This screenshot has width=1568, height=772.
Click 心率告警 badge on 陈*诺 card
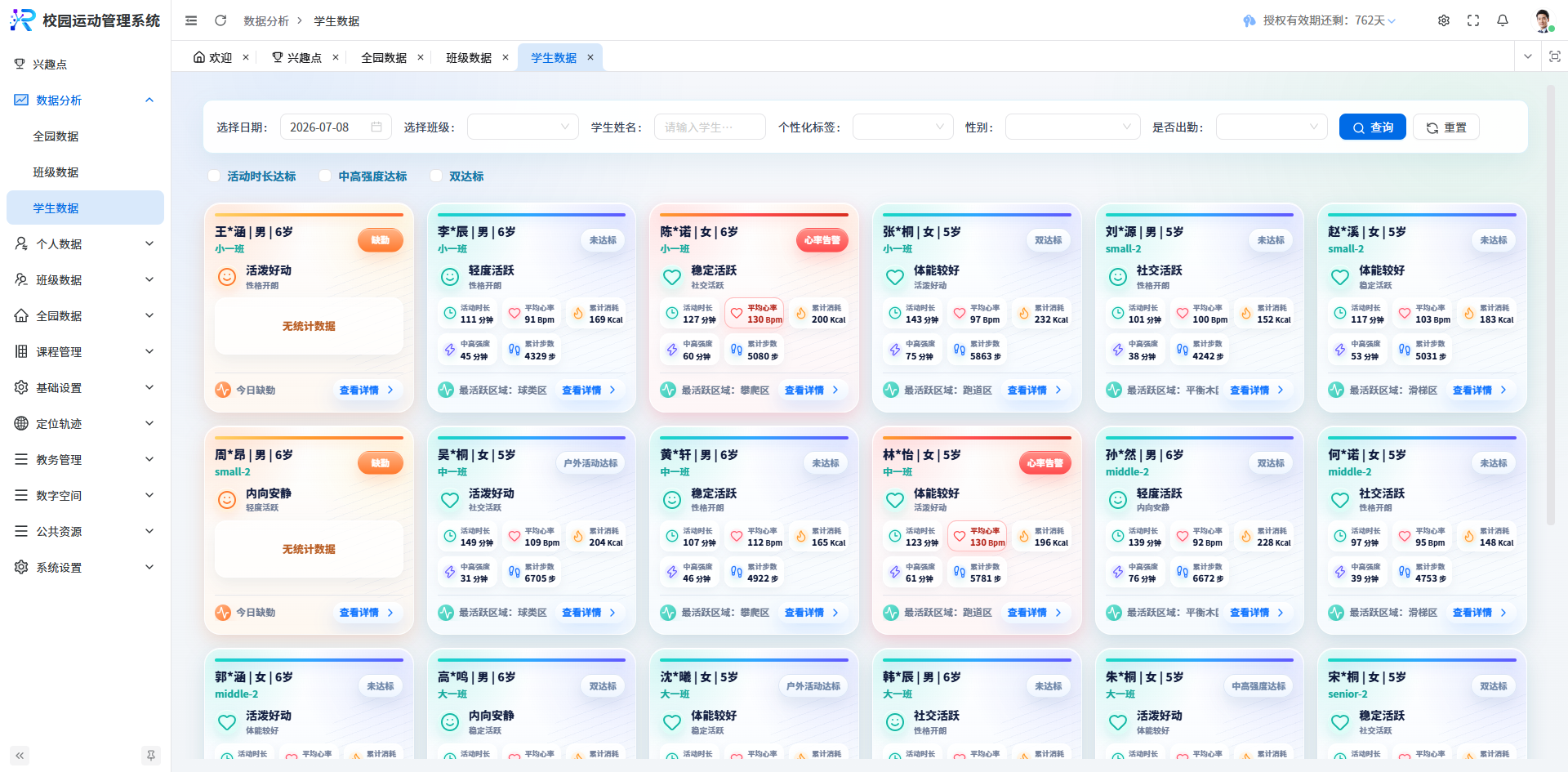click(822, 240)
